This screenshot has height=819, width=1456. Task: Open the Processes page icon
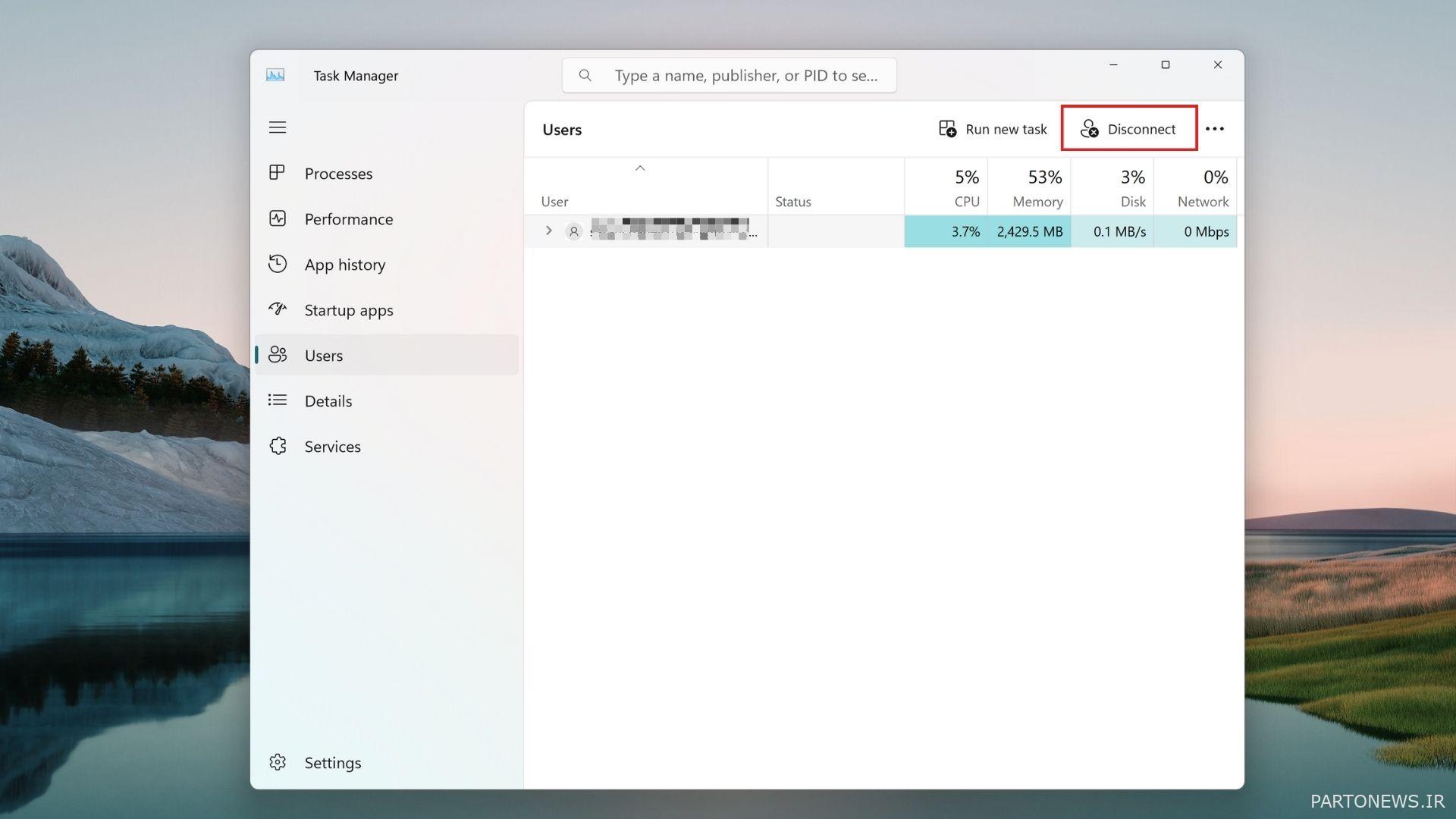277,173
